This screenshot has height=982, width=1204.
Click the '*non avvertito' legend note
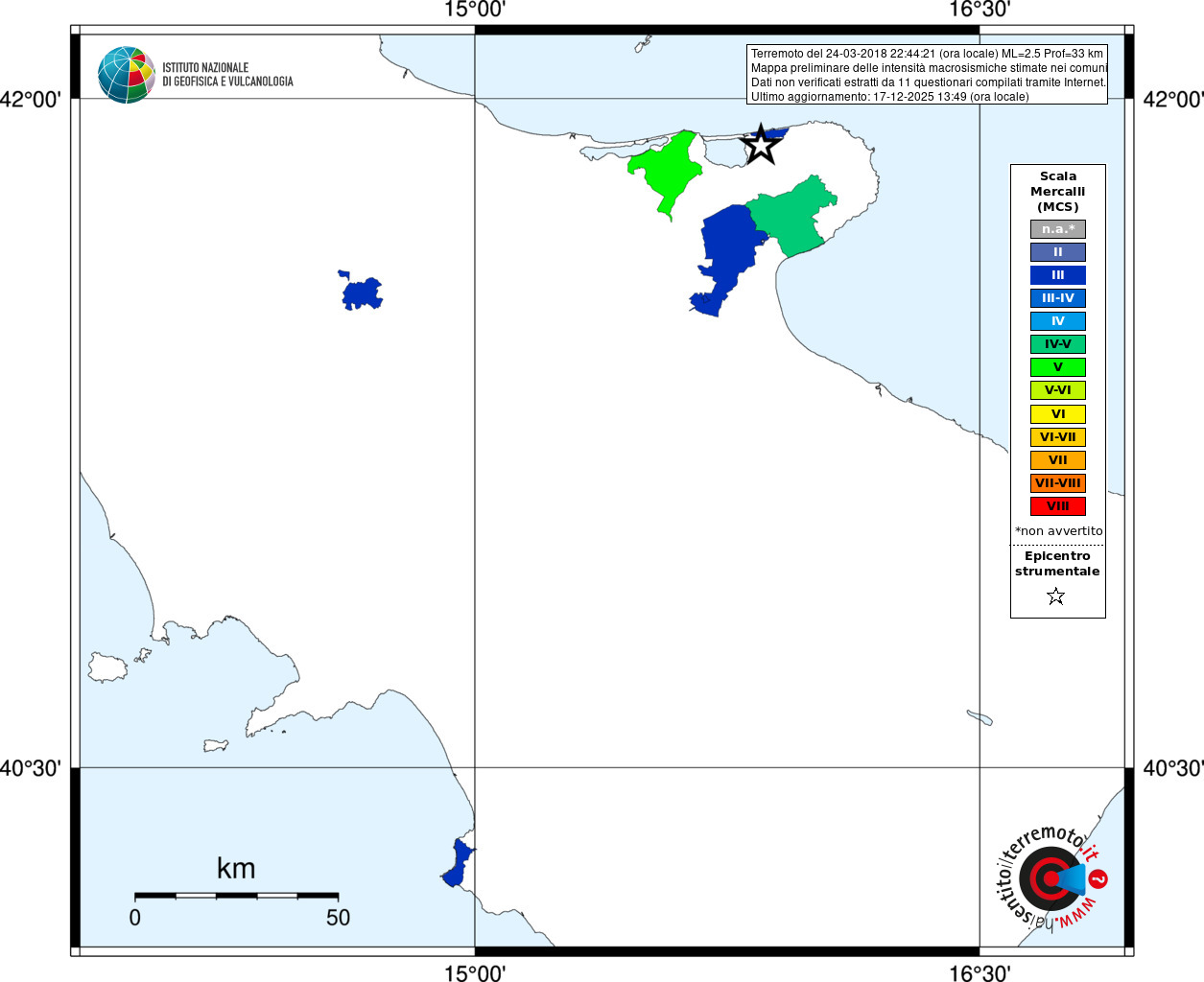click(x=1059, y=531)
